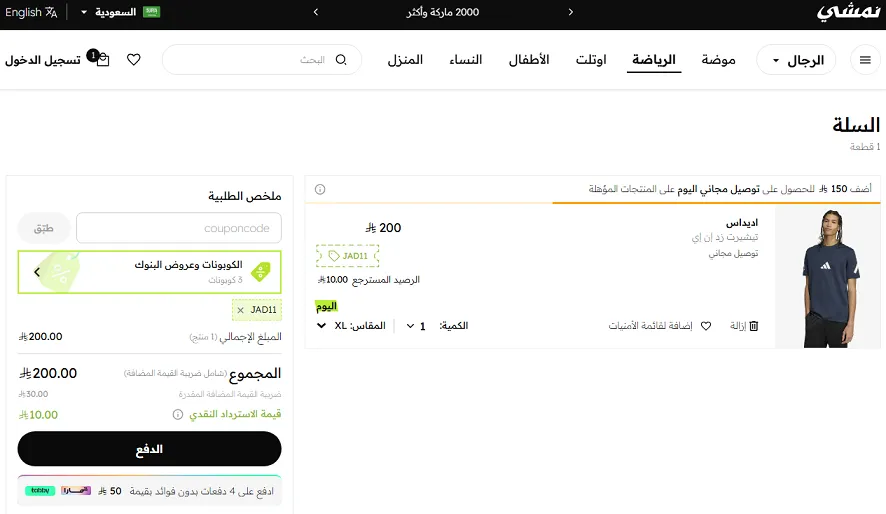Image resolution: width=886 pixels, height=514 pixels.
Task: Open the shopping bag cart icon
Action: [102, 60]
